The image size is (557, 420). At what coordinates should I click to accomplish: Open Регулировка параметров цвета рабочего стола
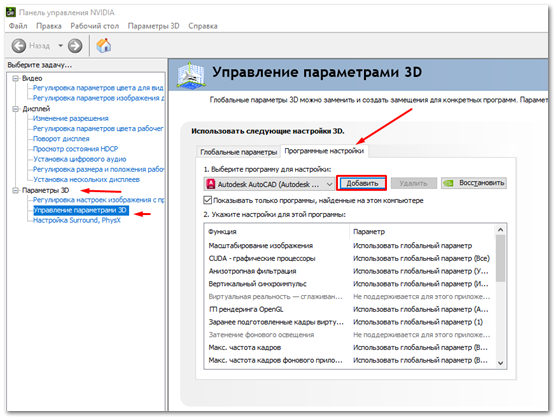tap(98, 128)
